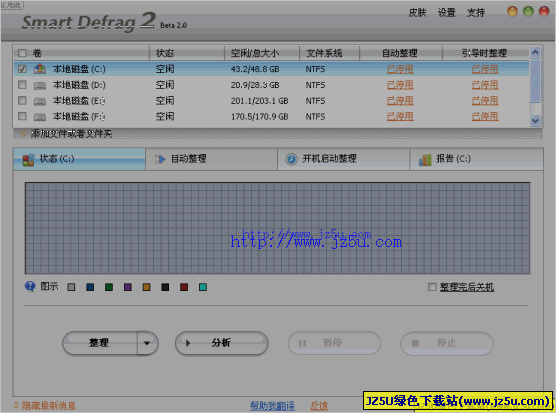Screen dimensions: 556x413
Task: Click the 开机启动整理 clock icon
Action: [291, 159]
